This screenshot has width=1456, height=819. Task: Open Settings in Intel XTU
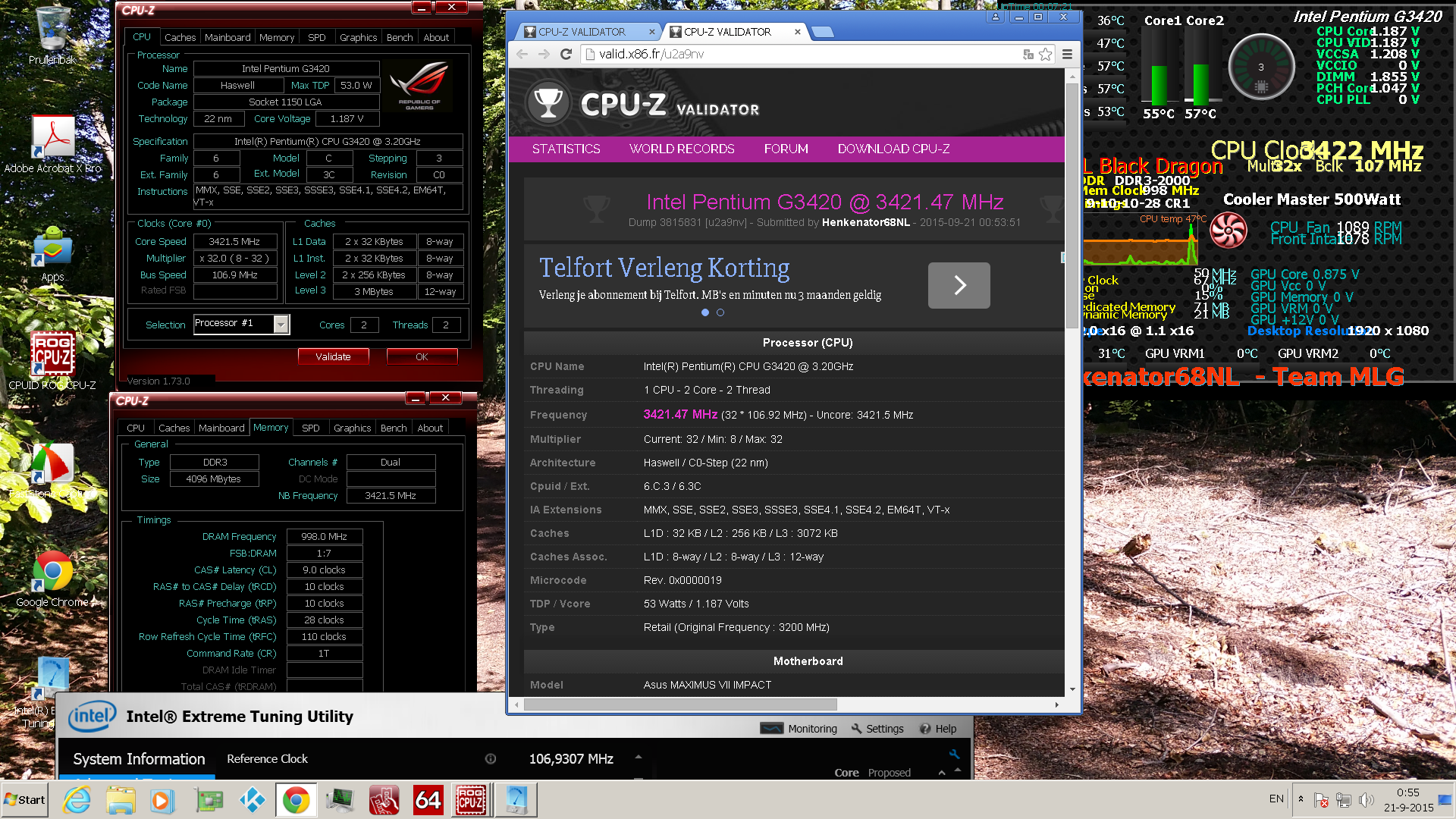coord(877,729)
